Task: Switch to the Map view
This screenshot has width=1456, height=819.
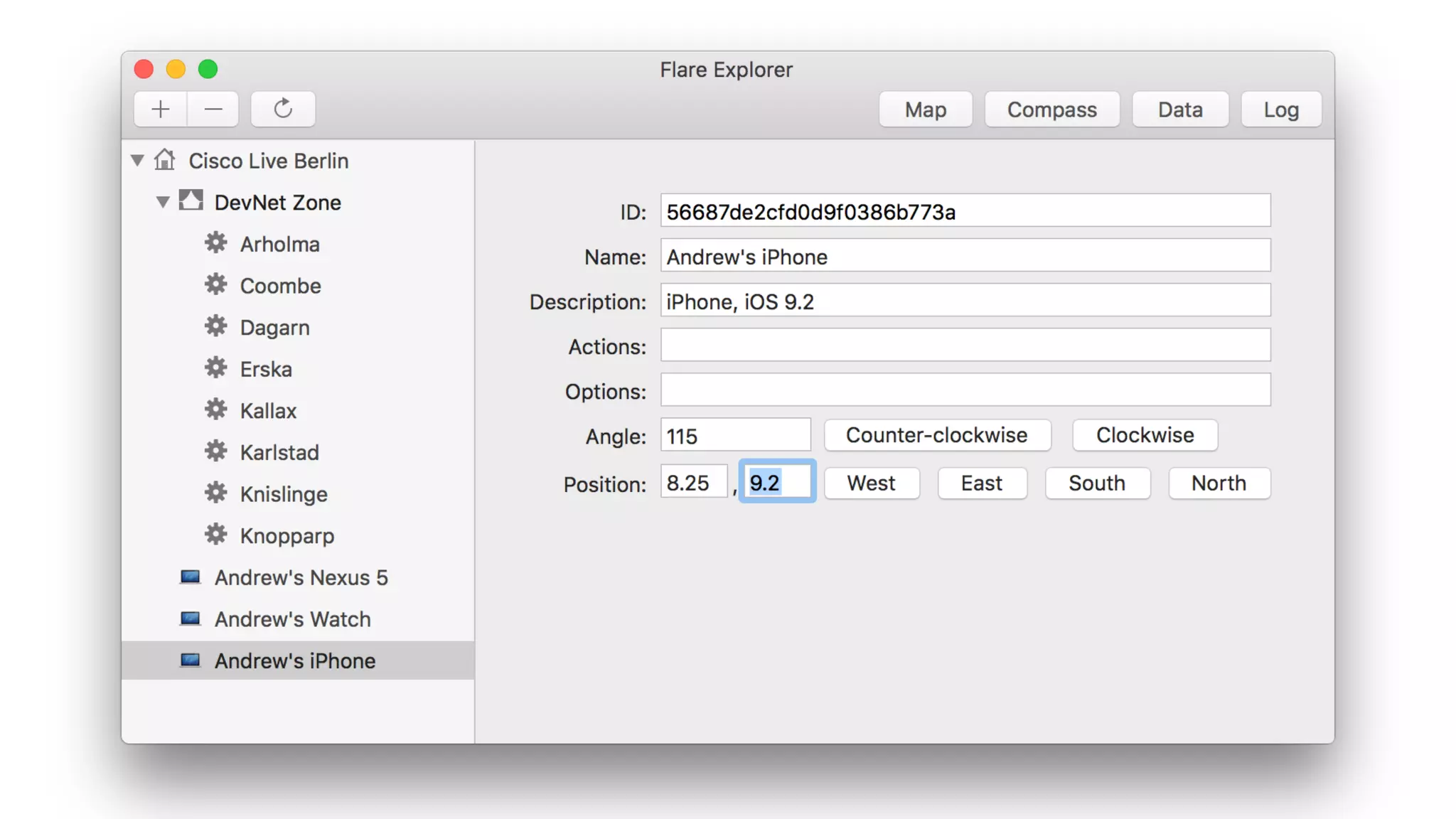Action: point(925,109)
